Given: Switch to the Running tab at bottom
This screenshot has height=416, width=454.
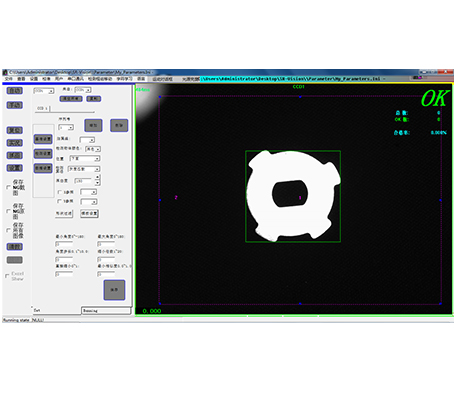Looking at the screenshot, I should pos(106,311).
